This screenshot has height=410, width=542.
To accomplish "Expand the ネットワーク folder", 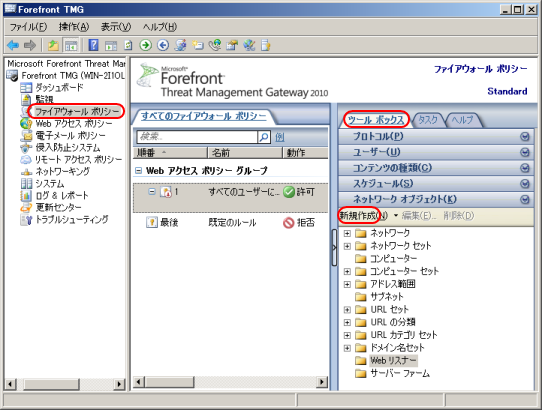I will pos(347,233).
